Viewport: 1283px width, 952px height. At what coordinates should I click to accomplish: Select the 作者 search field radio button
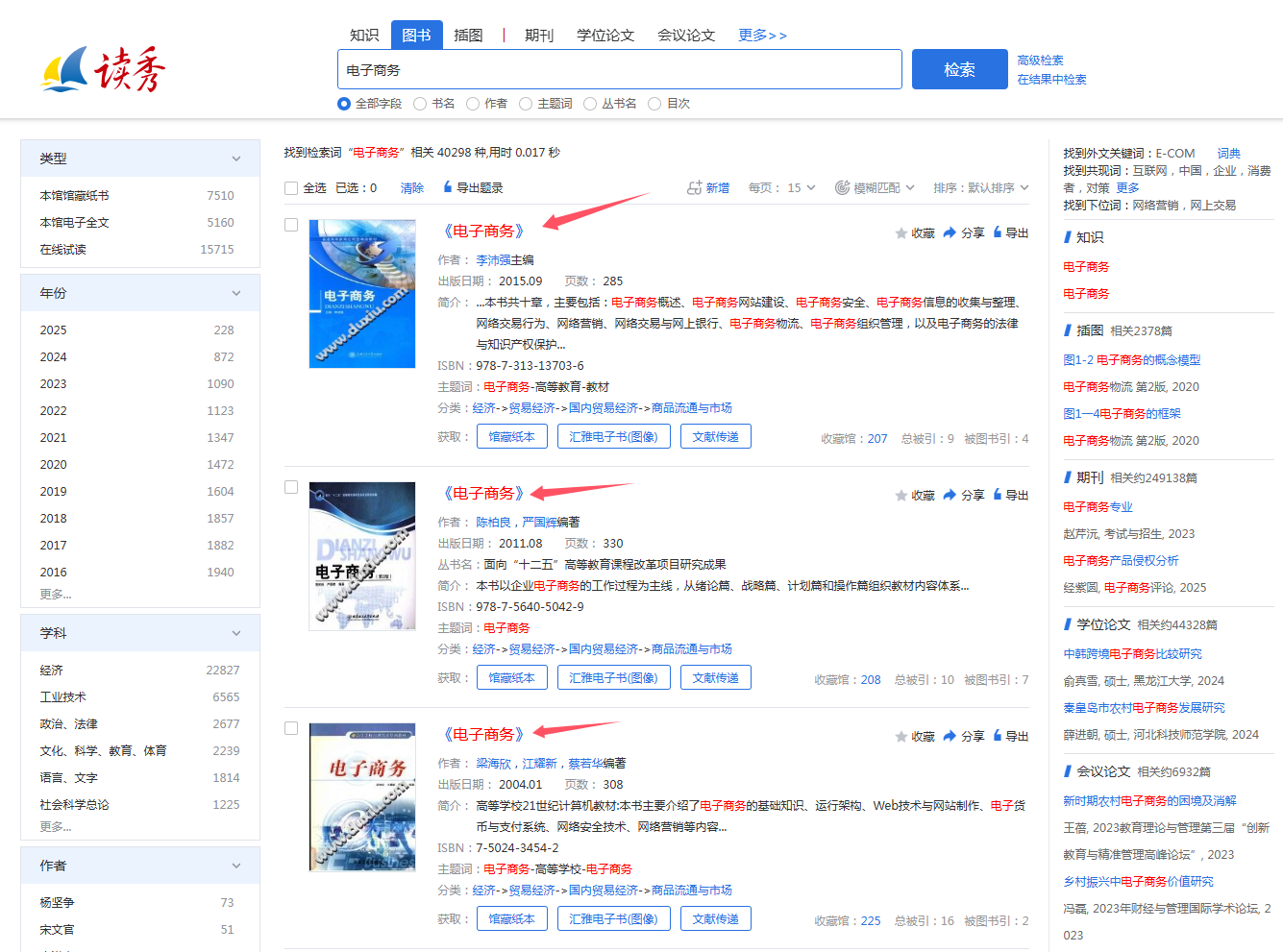(x=473, y=104)
